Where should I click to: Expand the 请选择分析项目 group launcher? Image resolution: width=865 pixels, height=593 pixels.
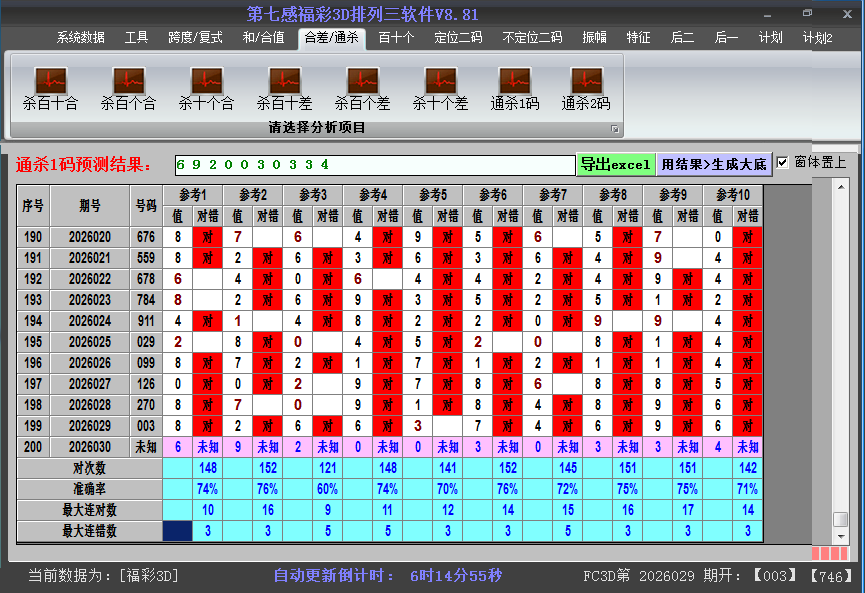[614, 129]
